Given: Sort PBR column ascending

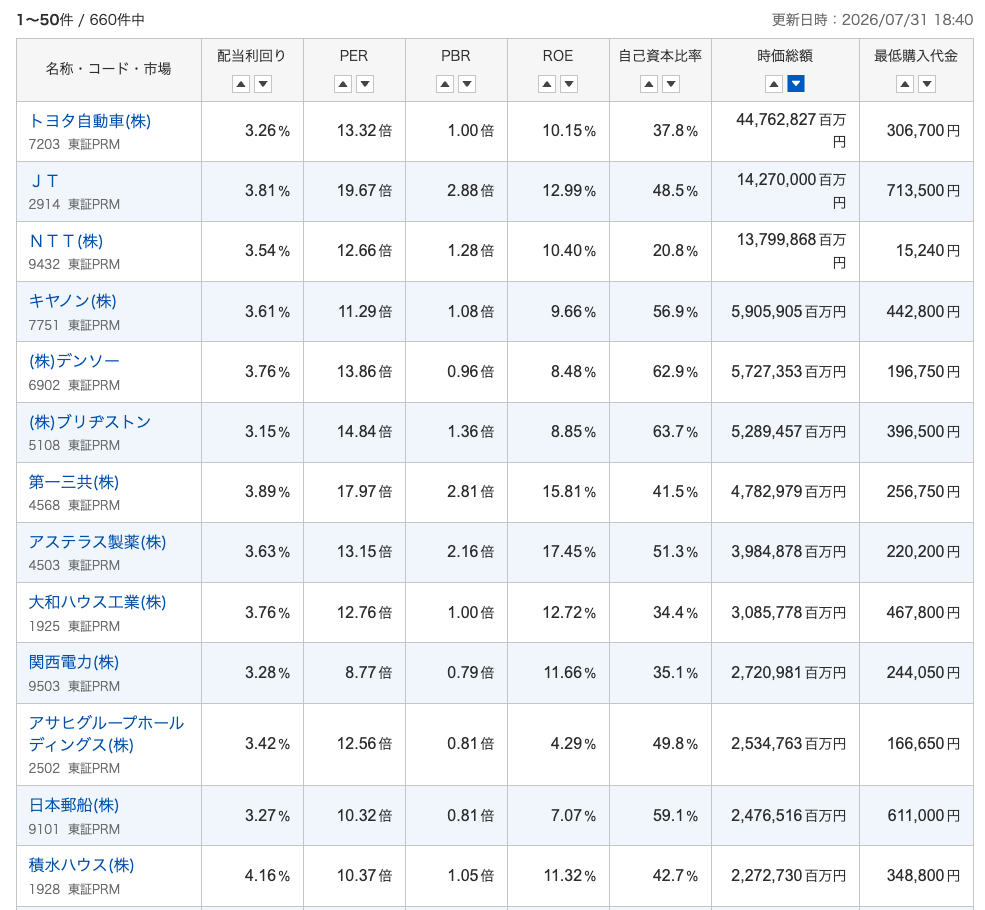Looking at the screenshot, I should click(x=445, y=84).
